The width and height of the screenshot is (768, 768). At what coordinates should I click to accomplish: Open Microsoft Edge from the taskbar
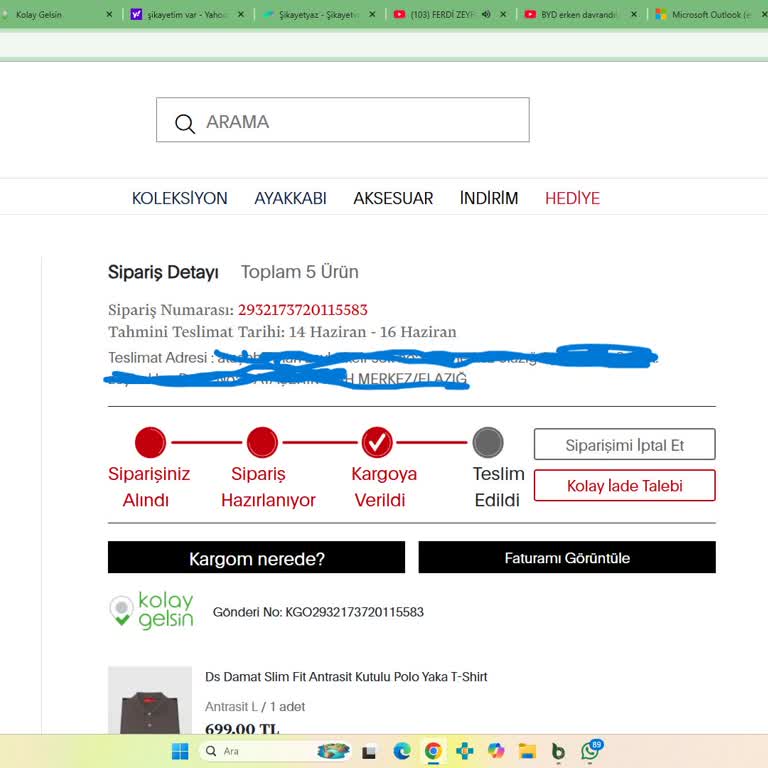402,751
